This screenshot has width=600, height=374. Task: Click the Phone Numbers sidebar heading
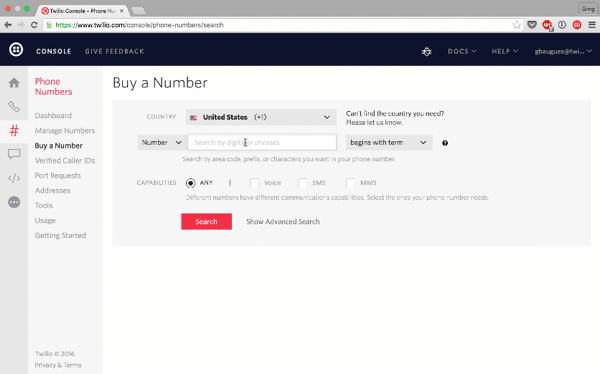pos(54,87)
